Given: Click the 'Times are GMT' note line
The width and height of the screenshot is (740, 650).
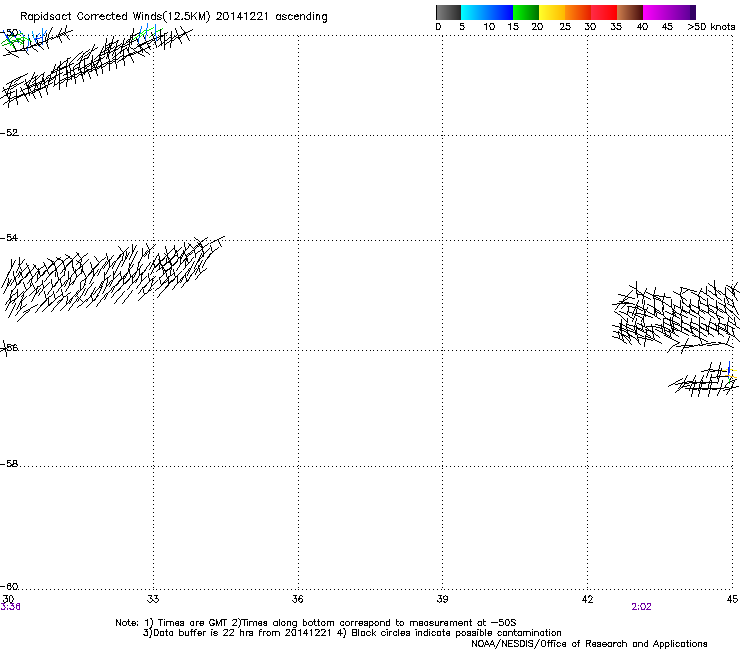Looking at the screenshot, I should [x=316, y=623].
